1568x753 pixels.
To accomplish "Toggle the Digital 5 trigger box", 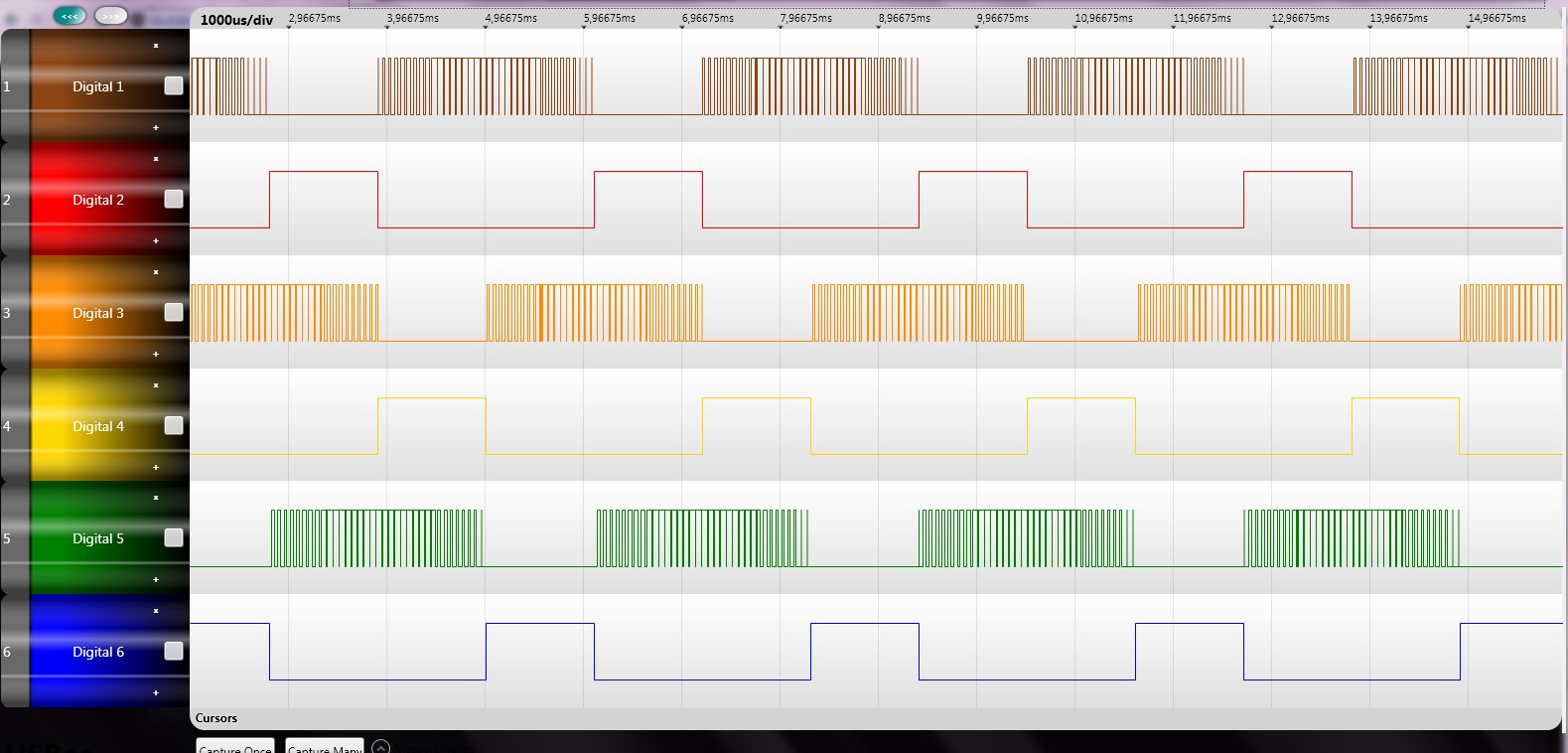I will [174, 537].
